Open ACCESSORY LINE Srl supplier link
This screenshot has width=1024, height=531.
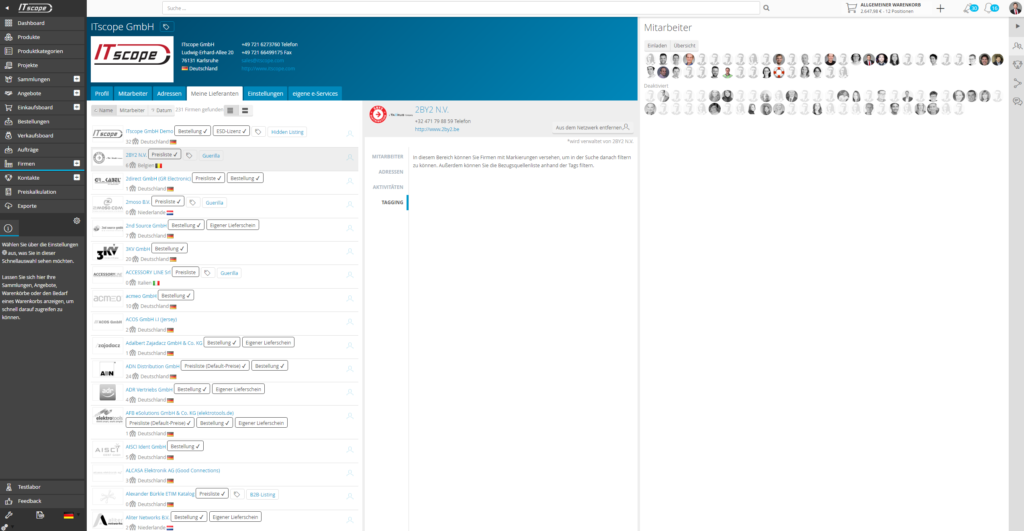coord(148,272)
